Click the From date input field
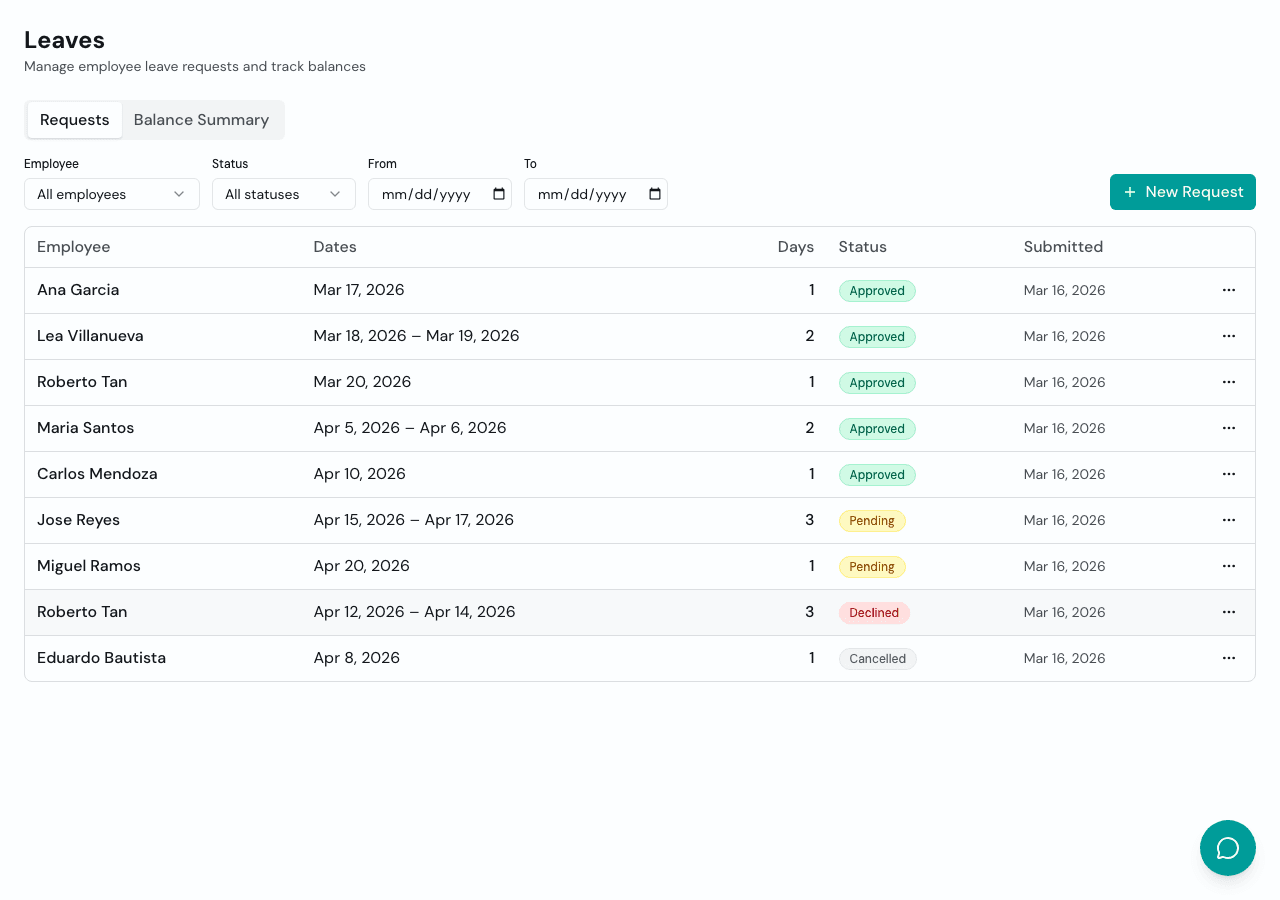 [430, 194]
